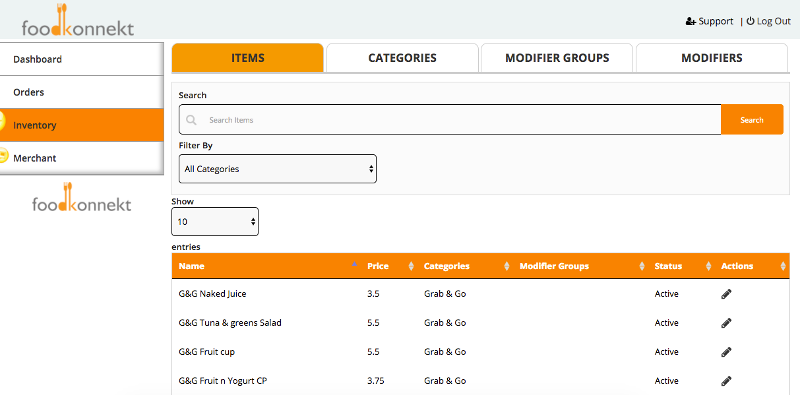Viewport: 800px width, 395px height.
Task: Click the G&G Naked Juice name cell
Action: point(213,294)
